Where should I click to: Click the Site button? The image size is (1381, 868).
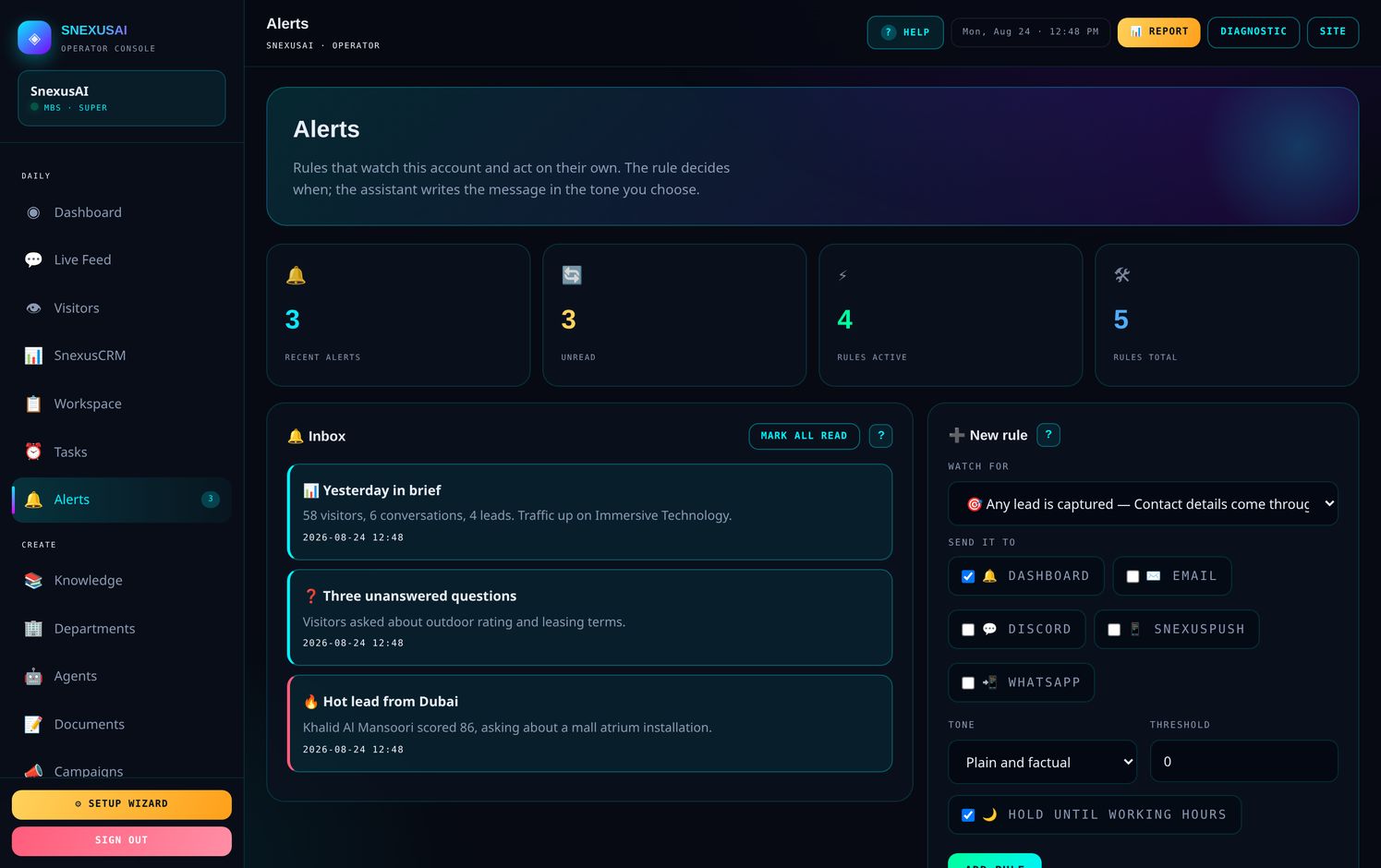click(x=1333, y=32)
